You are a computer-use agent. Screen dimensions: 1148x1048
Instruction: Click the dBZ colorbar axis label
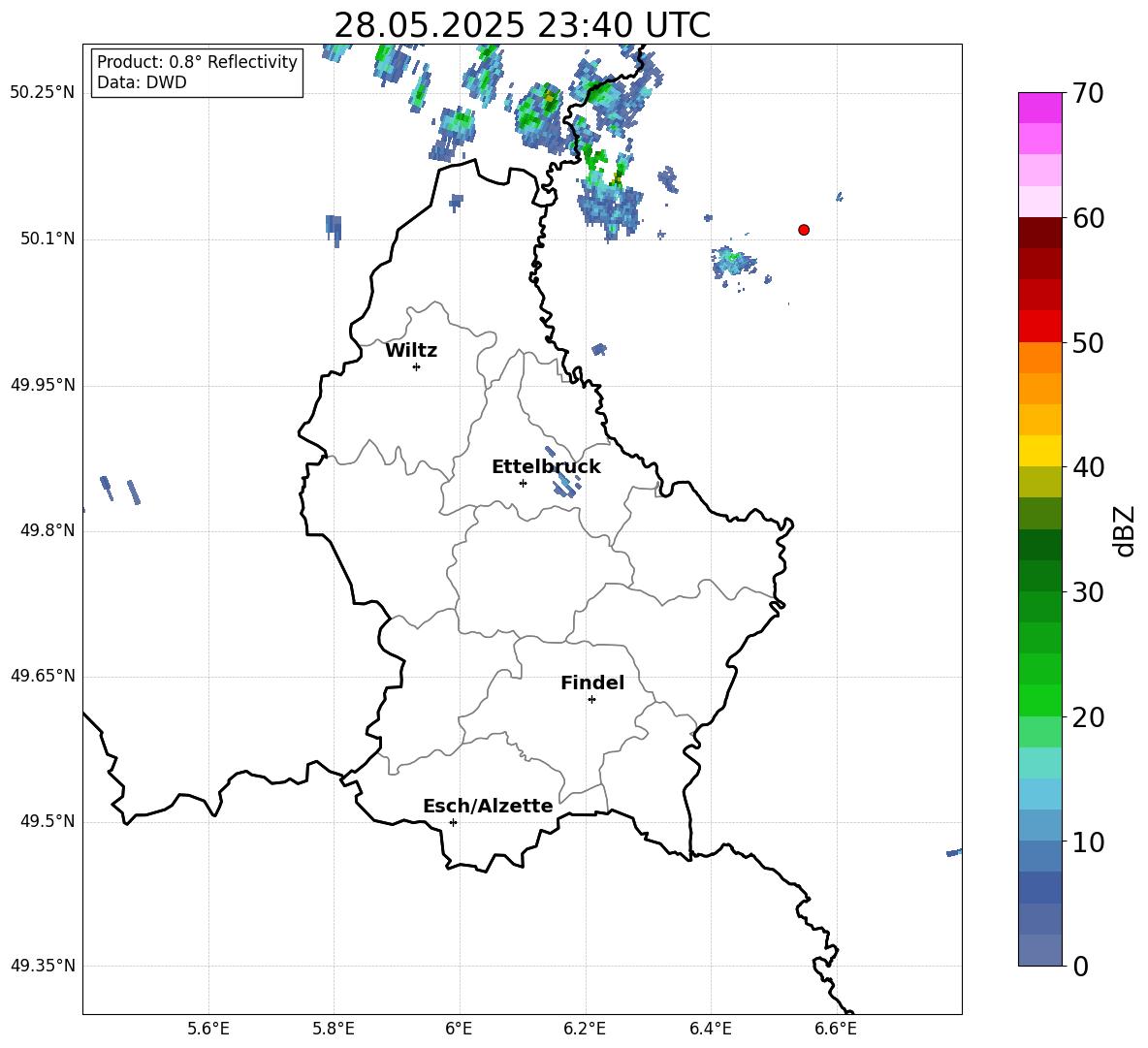coord(1124,530)
